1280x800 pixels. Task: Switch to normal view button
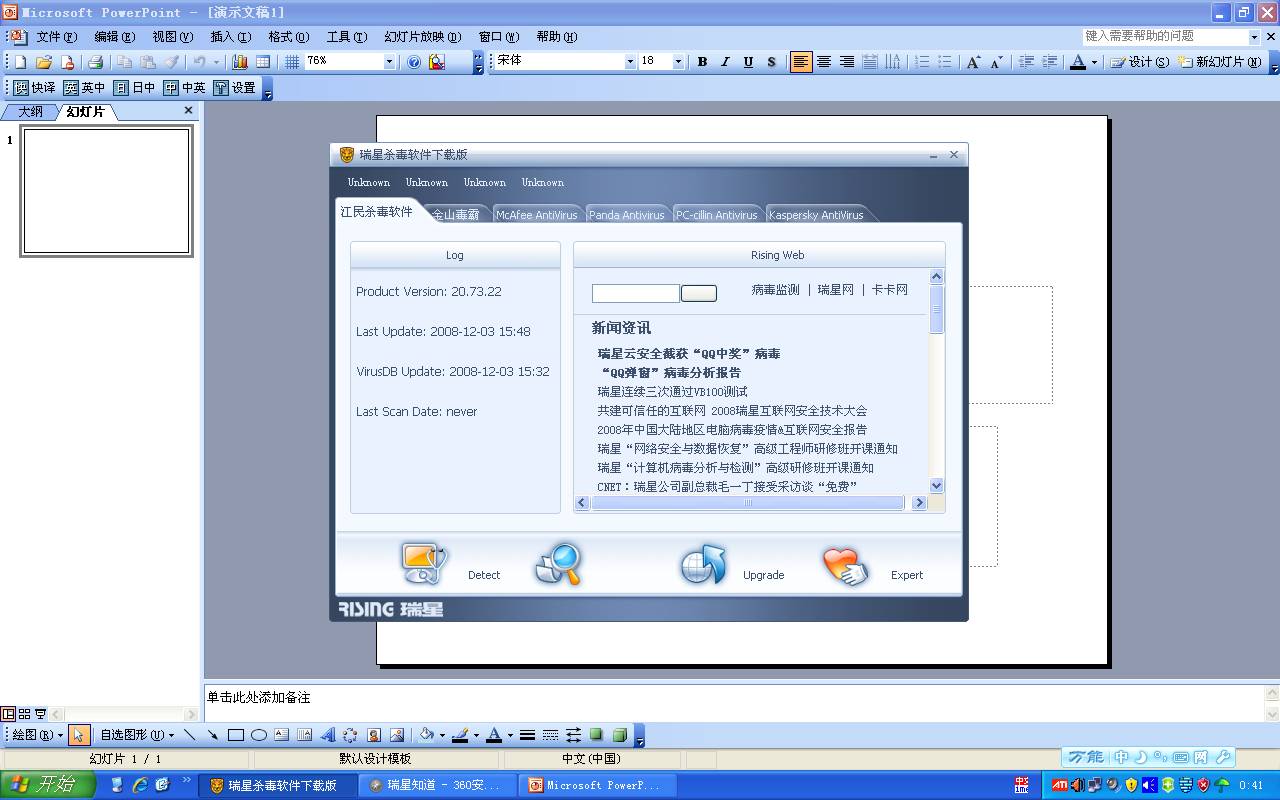8,714
